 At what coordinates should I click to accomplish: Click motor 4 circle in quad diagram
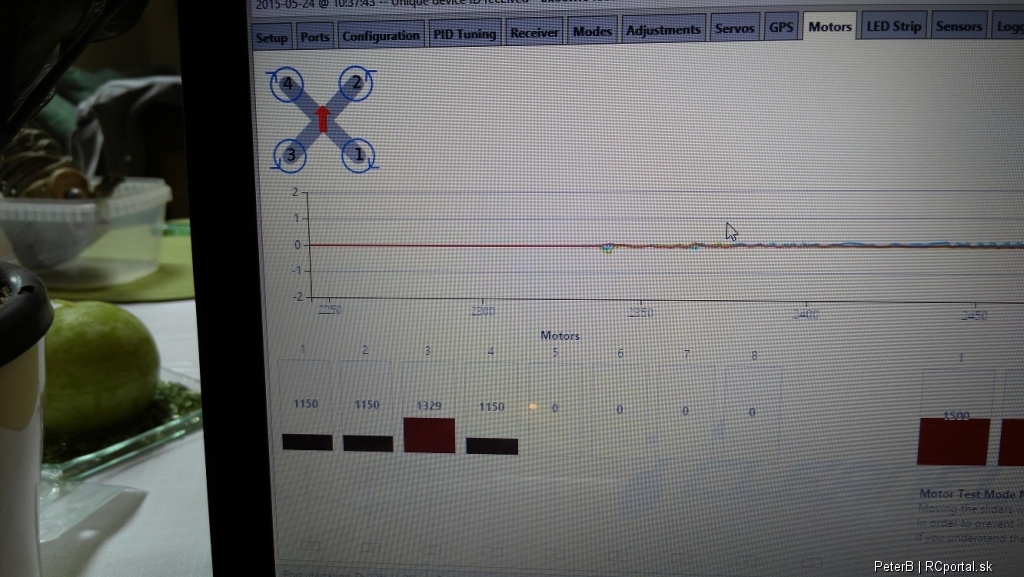coord(287,84)
